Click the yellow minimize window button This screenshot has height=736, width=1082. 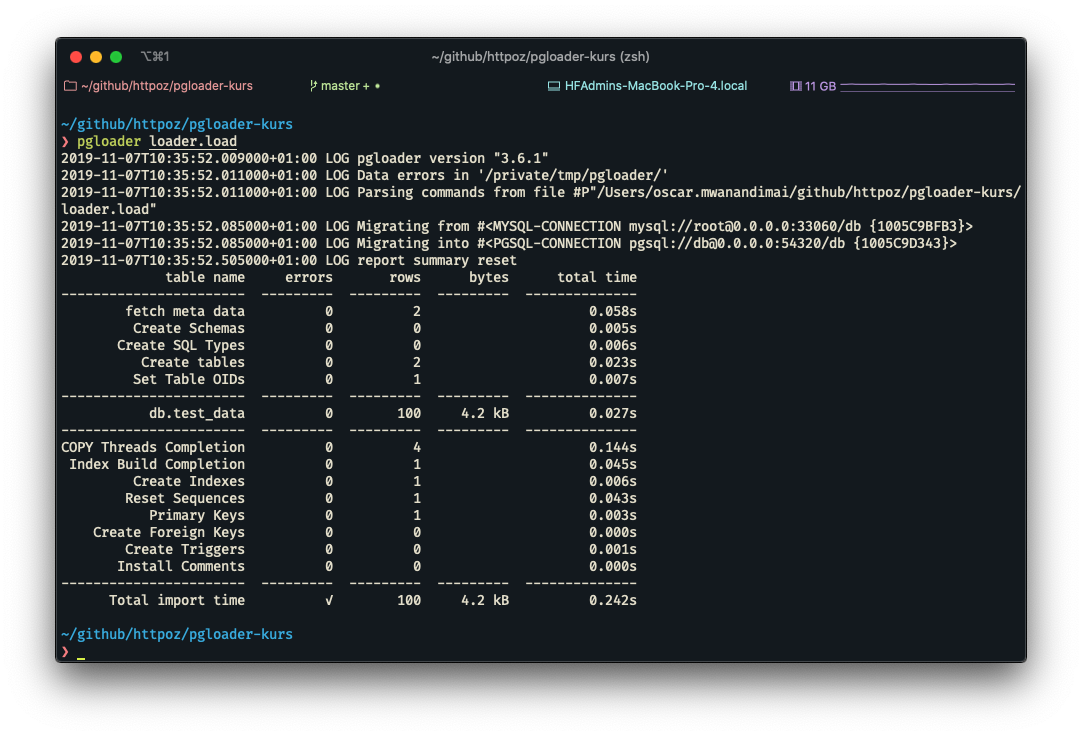[x=96, y=57]
